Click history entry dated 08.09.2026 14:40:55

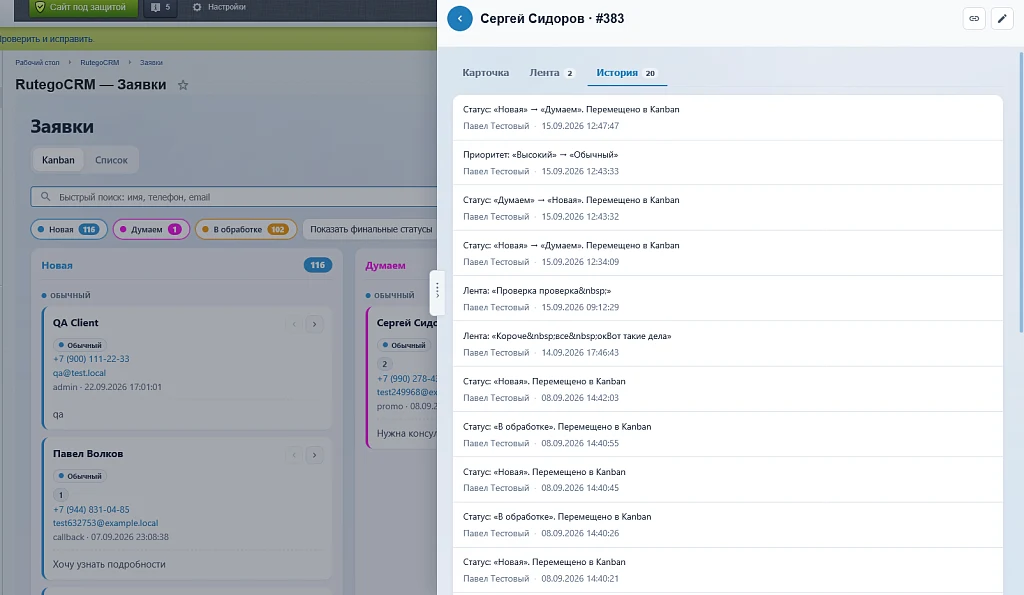[728, 434]
